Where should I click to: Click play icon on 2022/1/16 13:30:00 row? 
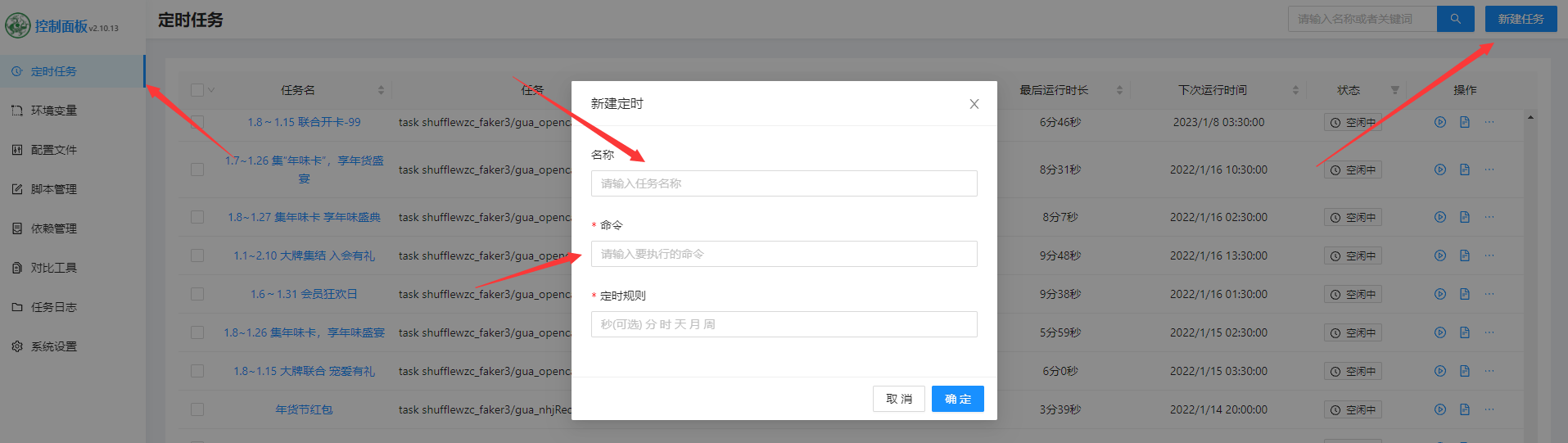point(1439,255)
